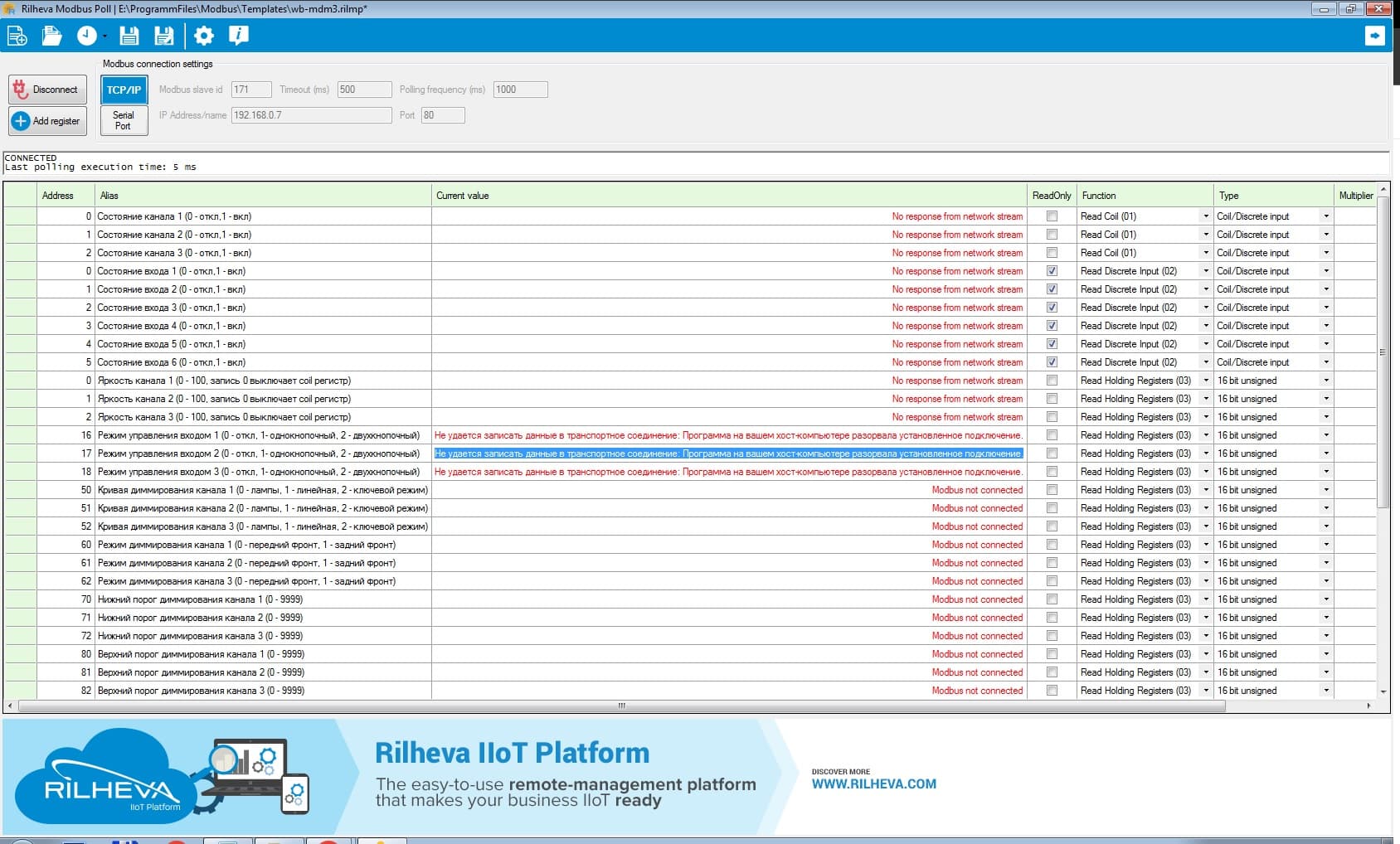Toggle ReadOnly for Состояние канала 2
The width and height of the screenshot is (1400, 844).
click(1052, 235)
